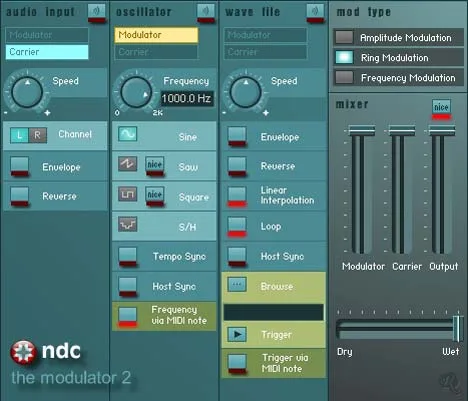Click the 1000.0 Hz frequency field
This screenshot has width=468, height=401.
pyautogui.click(x=187, y=98)
